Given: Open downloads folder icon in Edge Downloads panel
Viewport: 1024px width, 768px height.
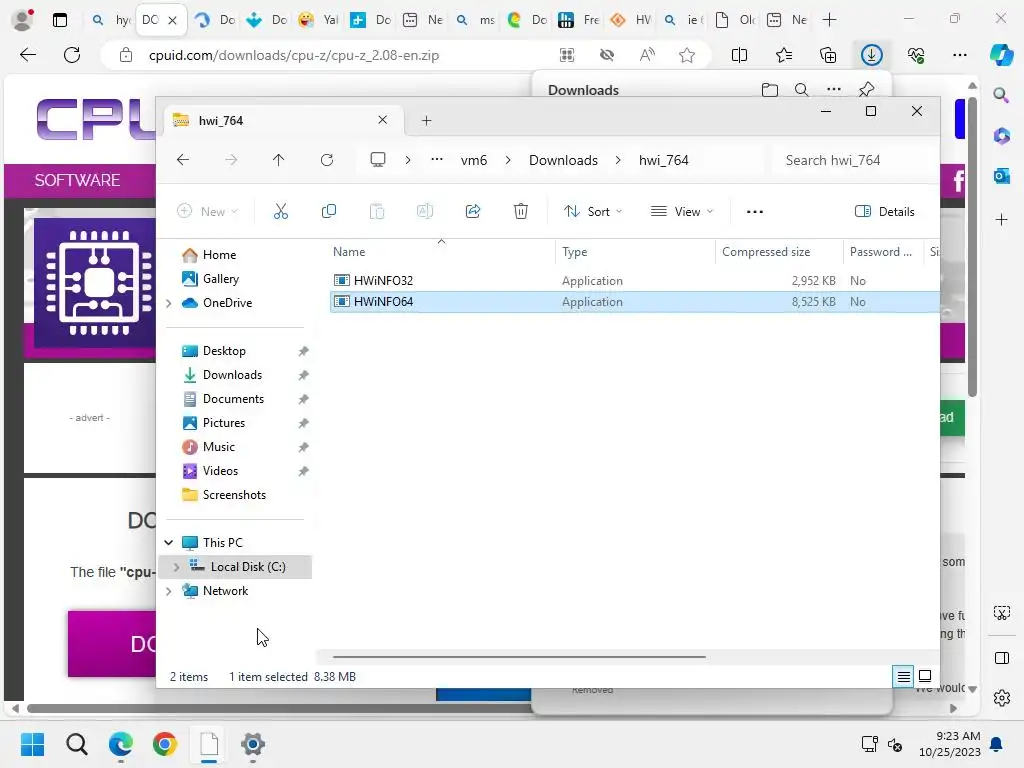Looking at the screenshot, I should (x=770, y=90).
